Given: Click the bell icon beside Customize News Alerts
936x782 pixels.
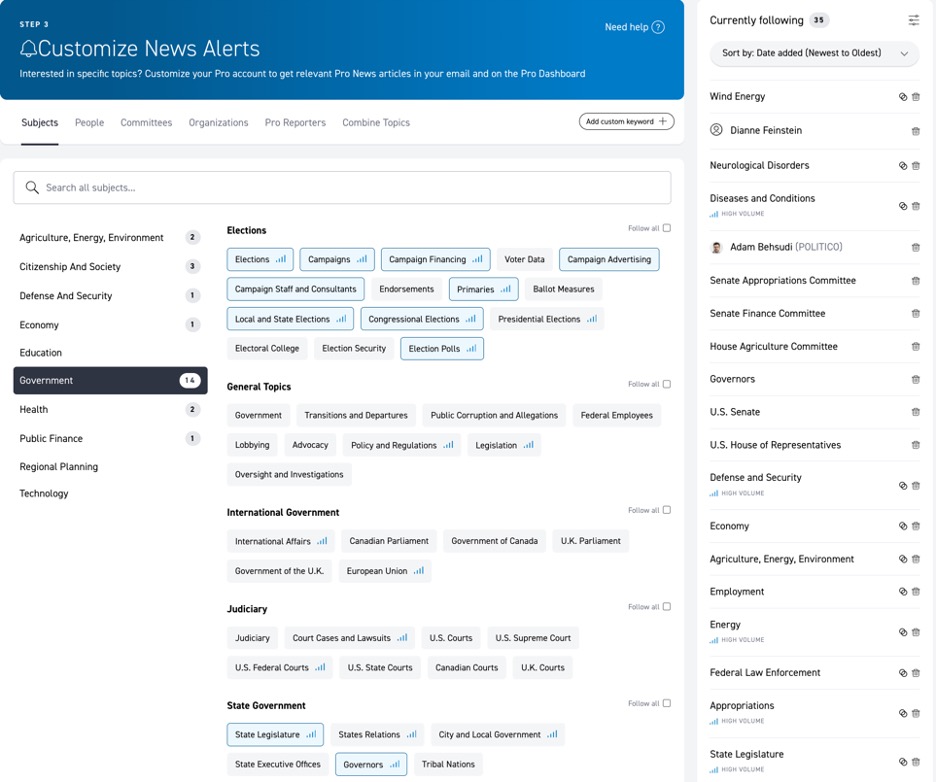Looking at the screenshot, I should (x=28, y=48).
